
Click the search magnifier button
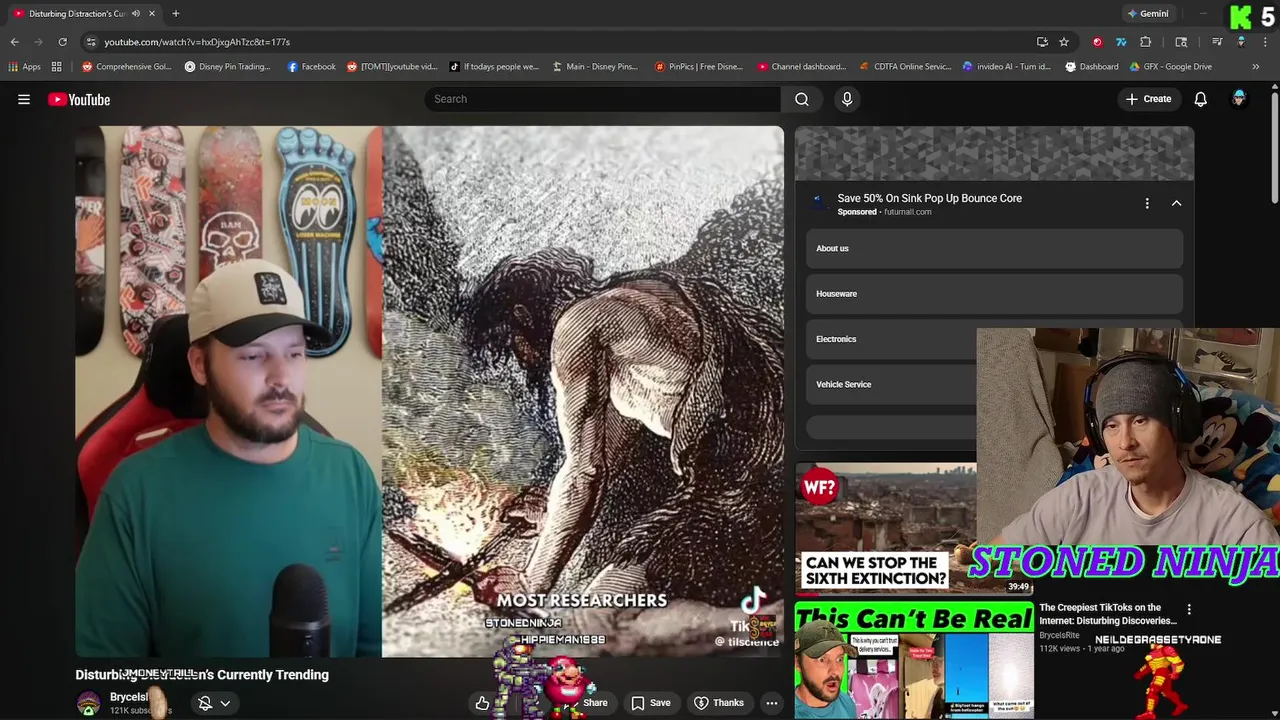[x=801, y=99]
